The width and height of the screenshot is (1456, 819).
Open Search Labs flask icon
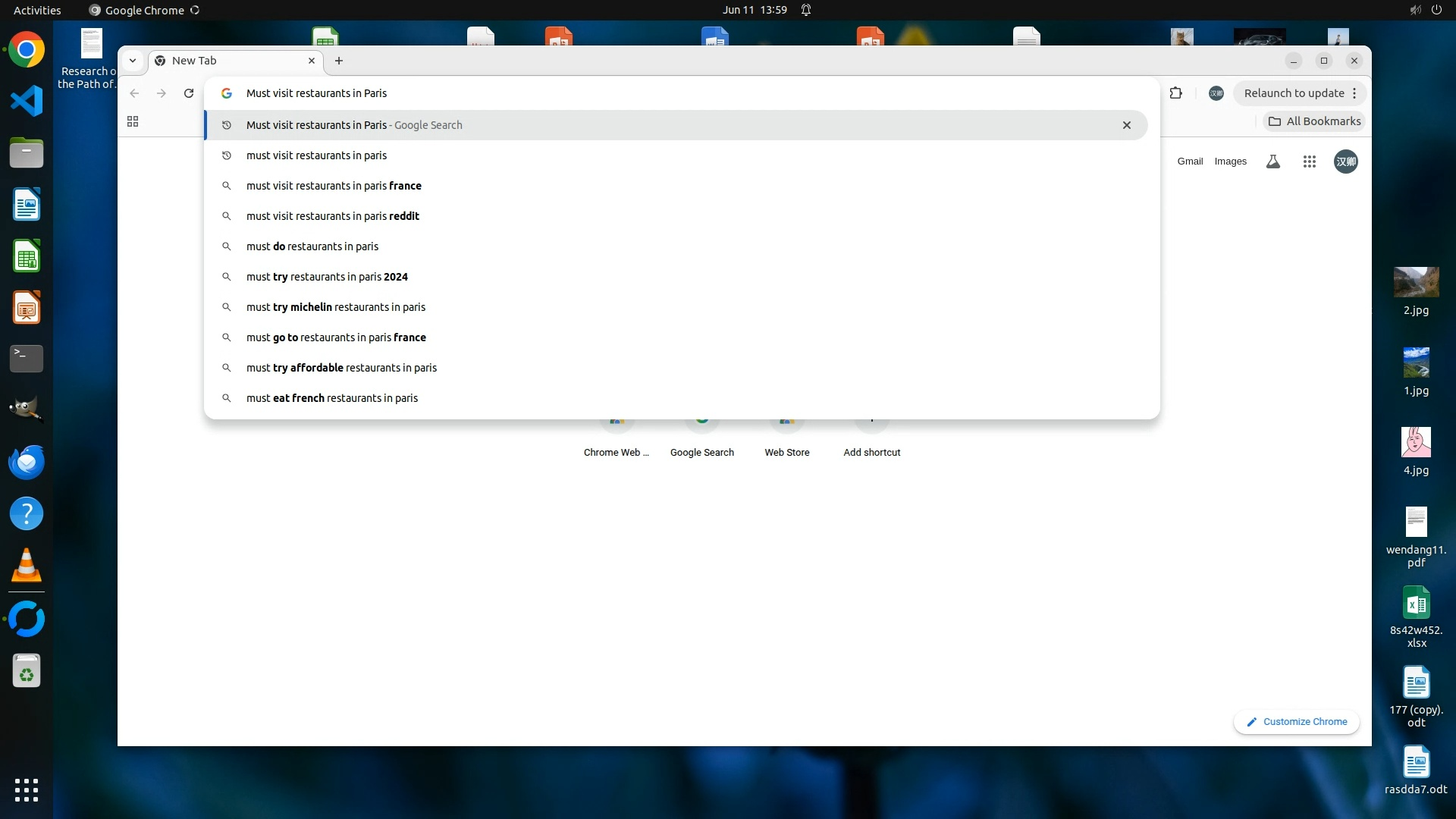(x=1273, y=162)
